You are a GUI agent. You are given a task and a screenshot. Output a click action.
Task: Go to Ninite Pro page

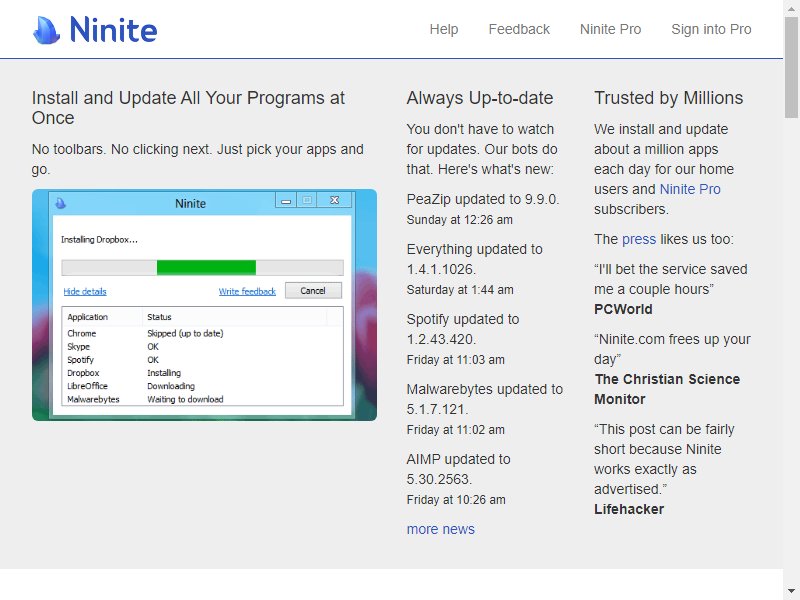(x=610, y=30)
